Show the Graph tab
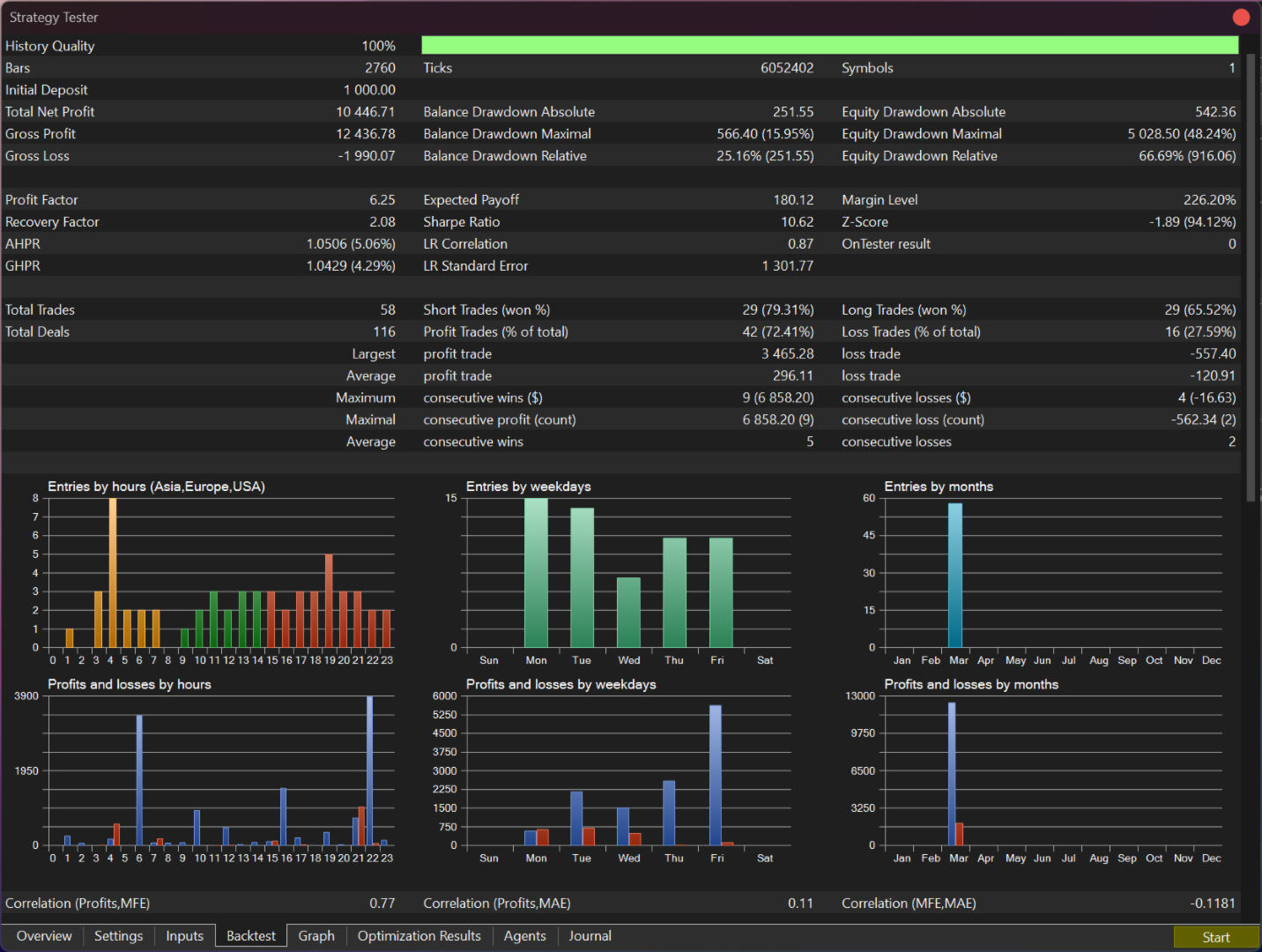 point(316,936)
